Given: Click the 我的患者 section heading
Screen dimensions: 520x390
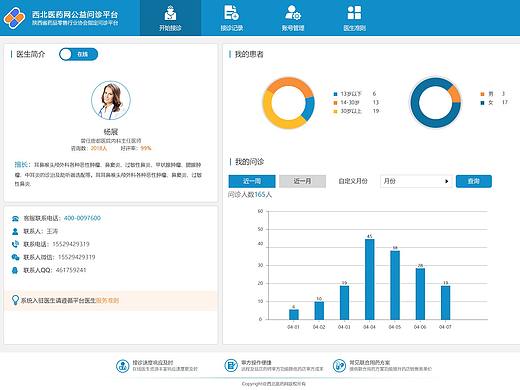Looking at the screenshot, I should 249,54.
